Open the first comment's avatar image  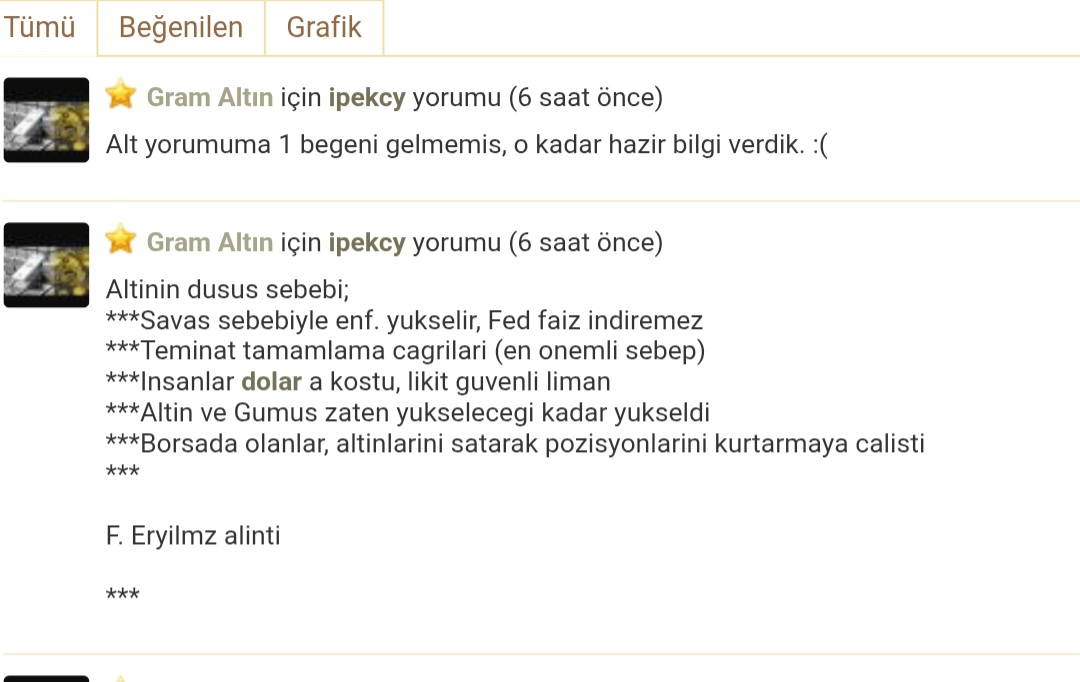point(46,120)
